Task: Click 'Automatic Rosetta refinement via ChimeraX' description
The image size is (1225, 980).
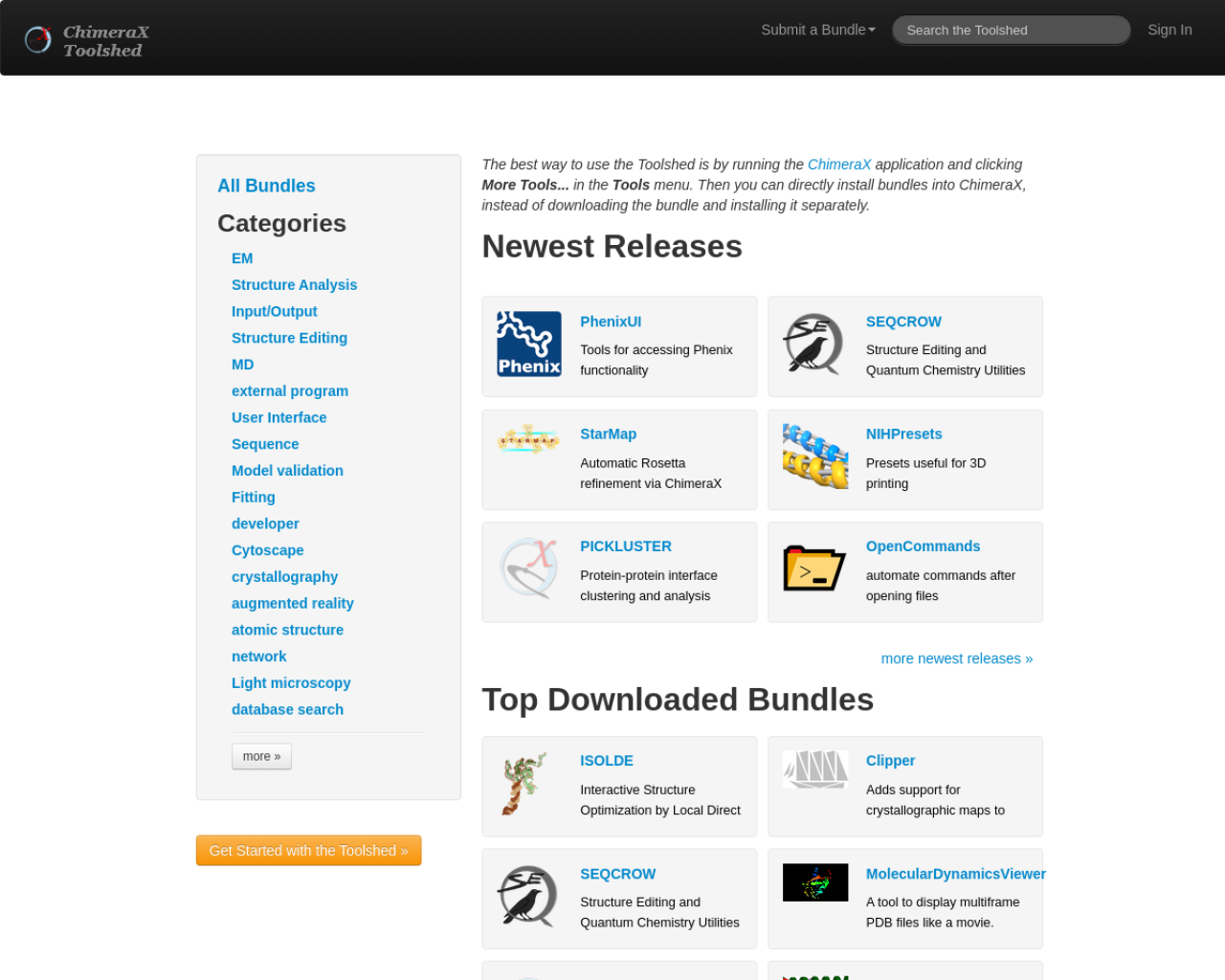Action: pos(651,473)
